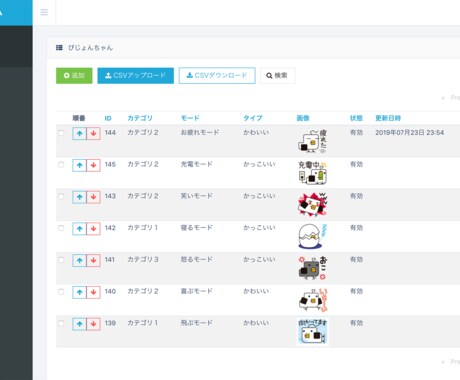Sort by the ID column header
Image resolution: width=460 pixels, height=380 pixels.
[x=108, y=118]
